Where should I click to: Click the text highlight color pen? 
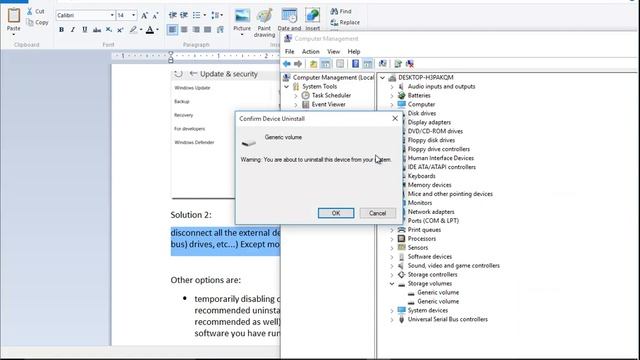(x=133, y=29)
